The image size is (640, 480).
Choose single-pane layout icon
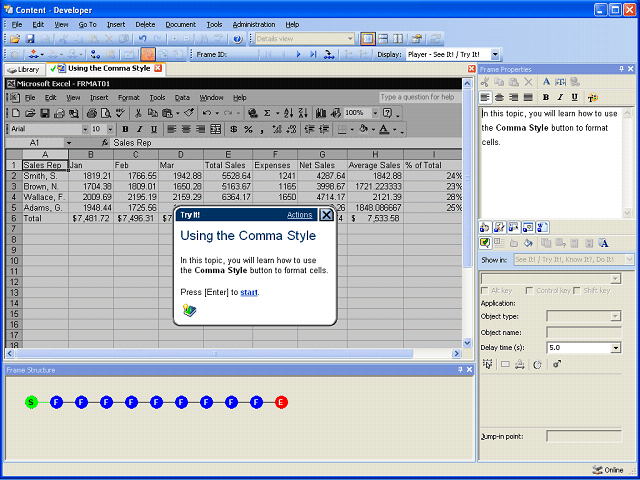tap(368, 39)
